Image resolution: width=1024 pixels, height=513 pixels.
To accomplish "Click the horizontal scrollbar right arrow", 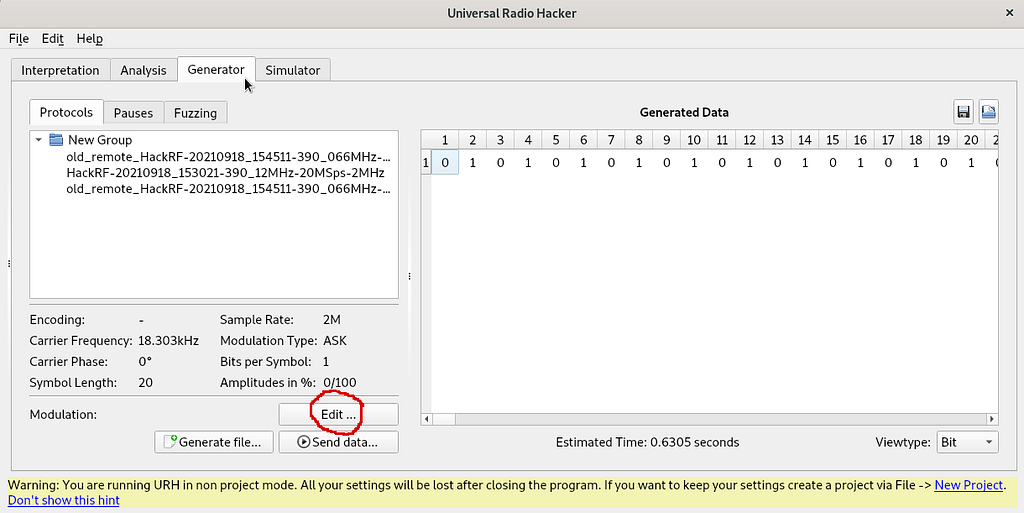I will pyautogui.click(x=992, y=419).
